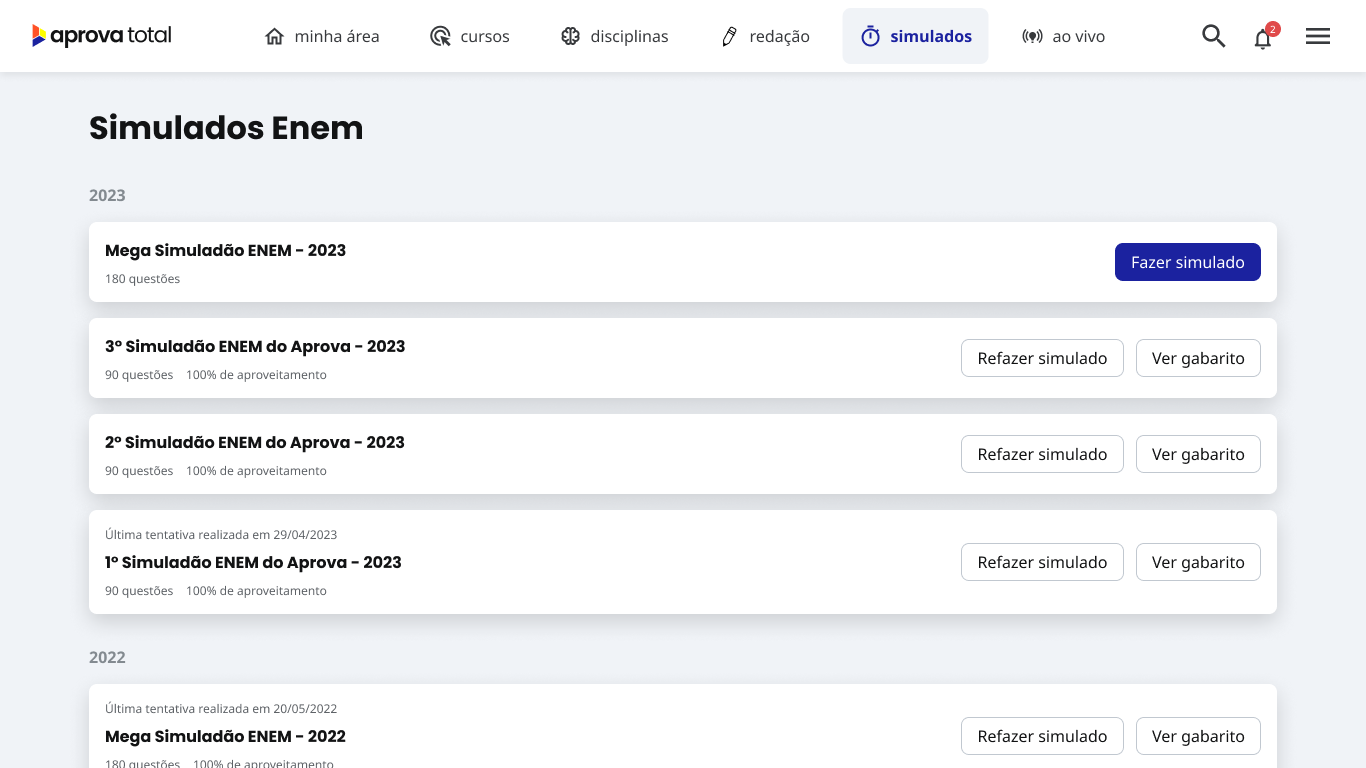The image size is (1366, 768).
Task: Click title 2º Simuladão ENEM do Aprova - 2023
Action: click(x=255, y=442)
